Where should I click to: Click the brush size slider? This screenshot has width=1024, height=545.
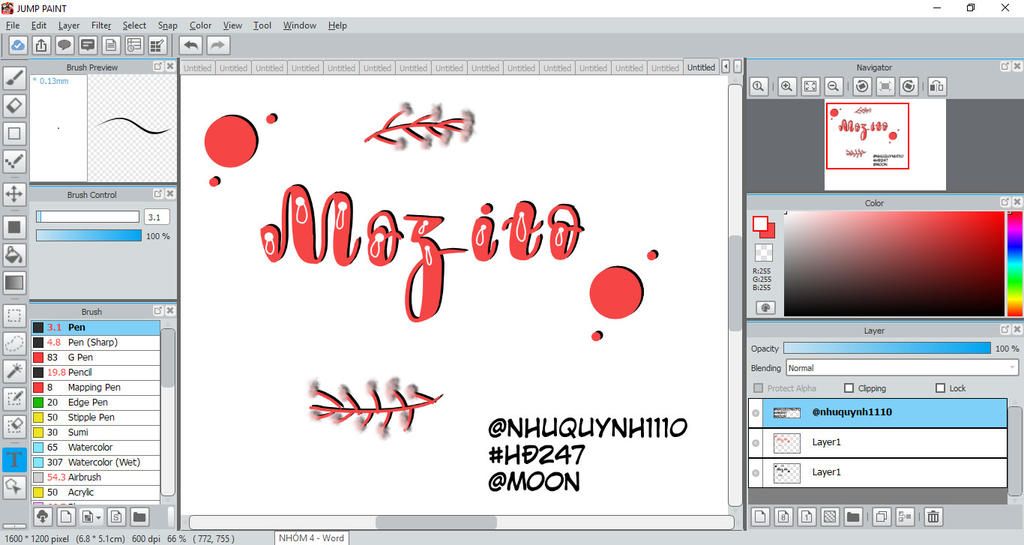click(88, 217)
